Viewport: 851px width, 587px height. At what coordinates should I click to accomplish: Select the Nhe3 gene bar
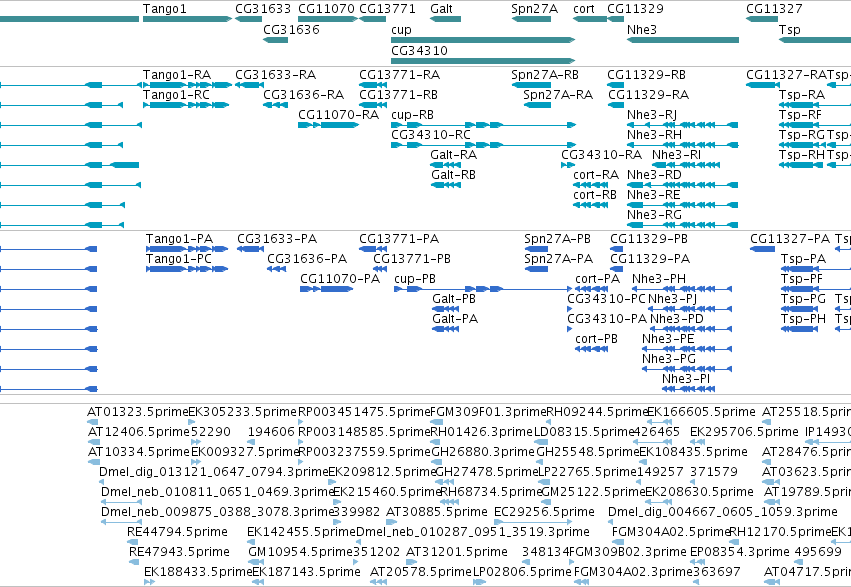coord(683,40)
